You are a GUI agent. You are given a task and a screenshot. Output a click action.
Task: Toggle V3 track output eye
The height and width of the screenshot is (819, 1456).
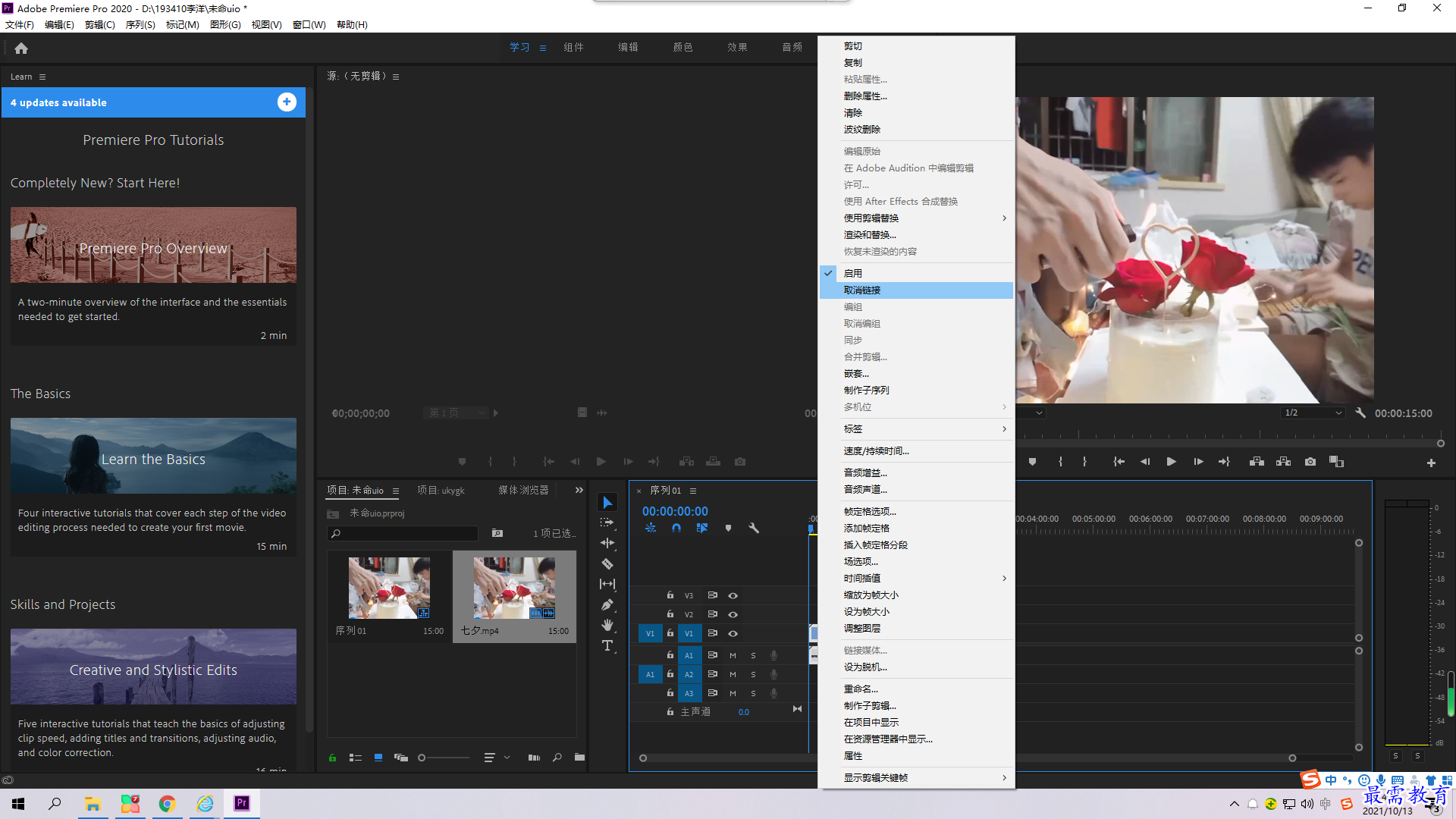(x=733, y=596)
